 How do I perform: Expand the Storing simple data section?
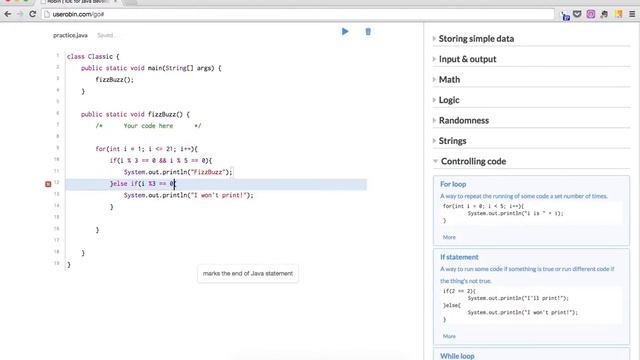(x=476, y=39)
